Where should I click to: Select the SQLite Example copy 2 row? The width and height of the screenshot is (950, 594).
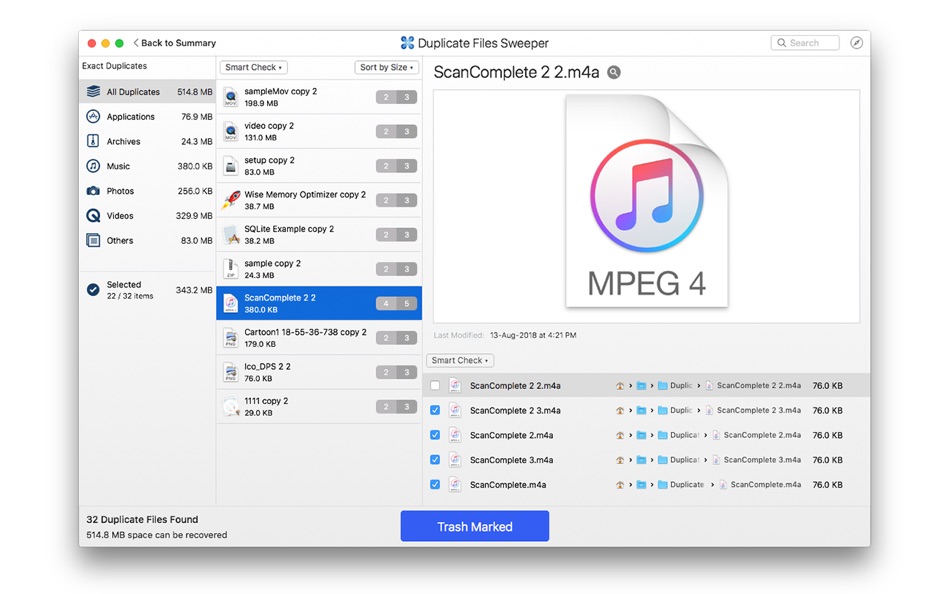(319, 235)
